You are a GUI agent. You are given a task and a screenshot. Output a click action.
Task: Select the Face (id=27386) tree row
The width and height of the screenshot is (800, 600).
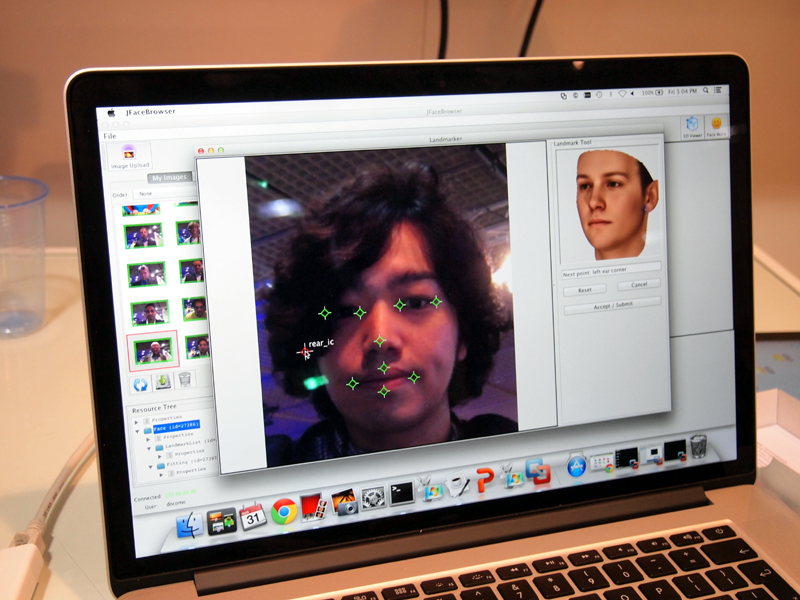point(176,427)
